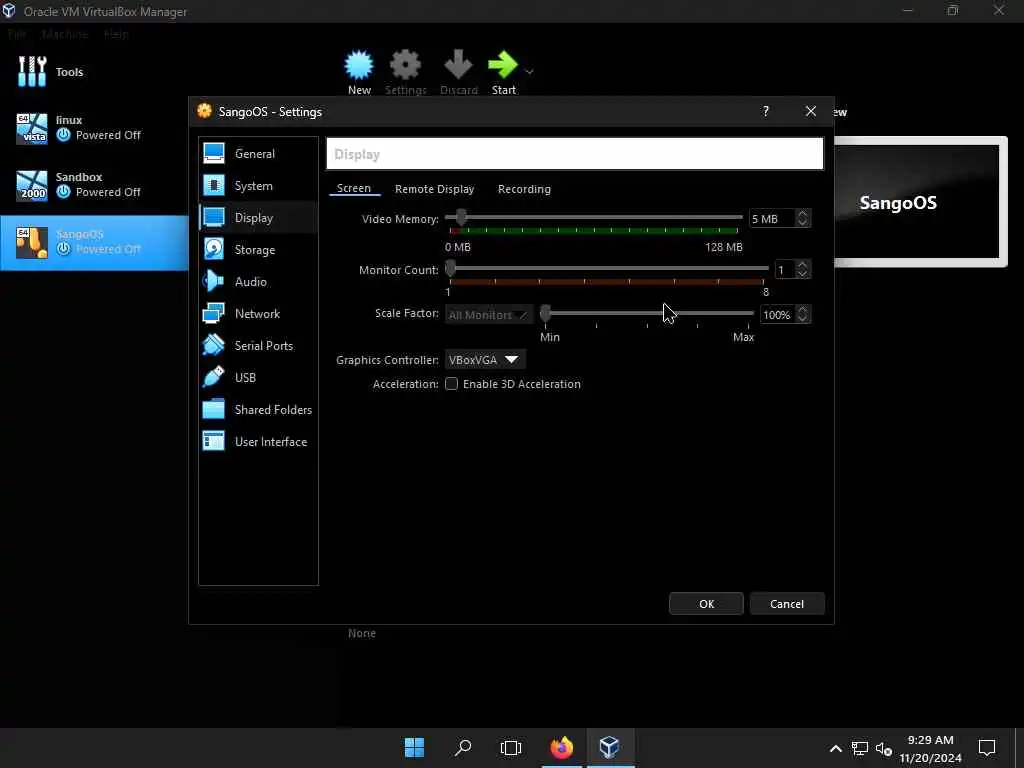Click the network tray icon
The height and width of the screenshot is (768, 1024).
tap(859, 748)
